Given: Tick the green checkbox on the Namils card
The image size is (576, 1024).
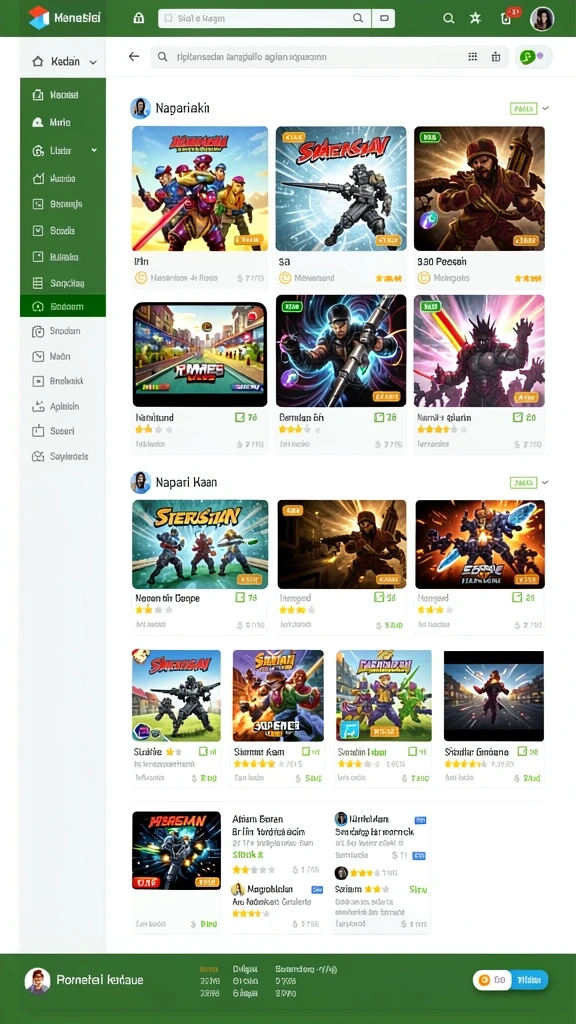Looking at the screenshot, I should click(518, 417).
